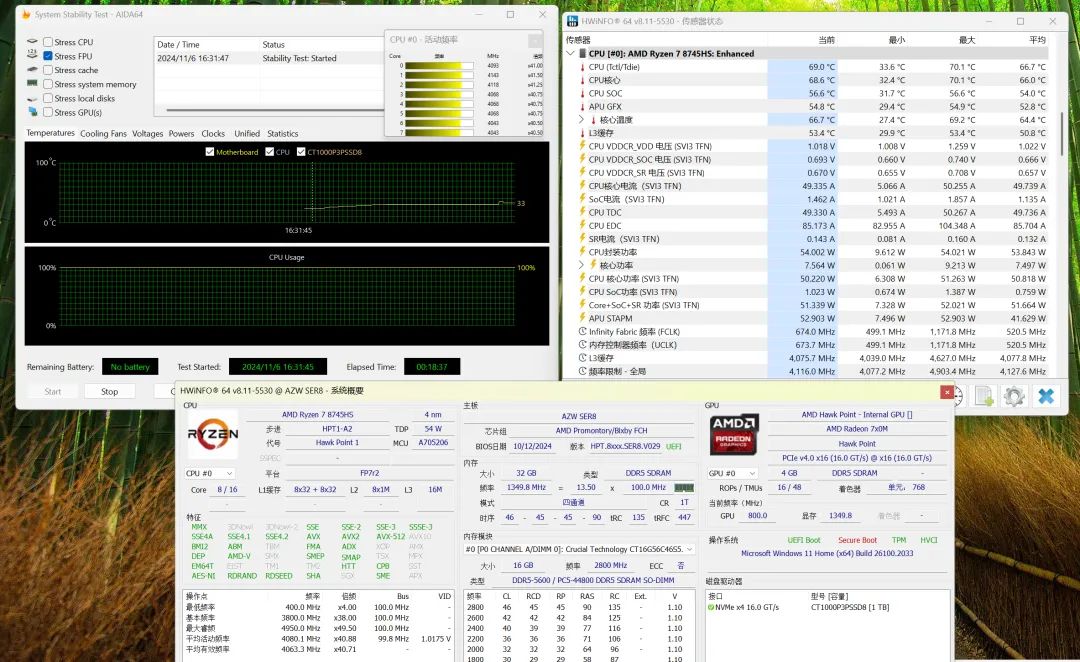Click the AMD Radeon Graphics logo

(x=734, y=434)
